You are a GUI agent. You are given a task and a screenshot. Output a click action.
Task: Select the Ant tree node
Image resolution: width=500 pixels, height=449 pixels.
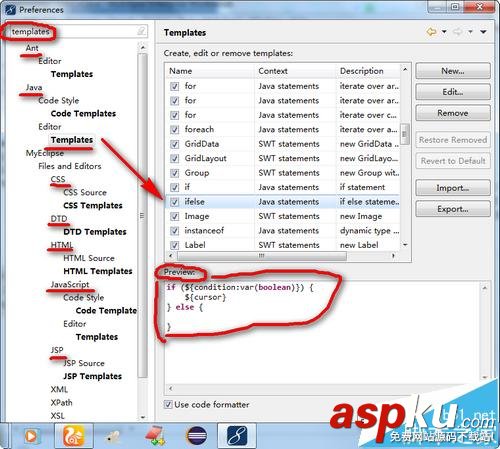pyautogui.click(x=32, y=48)
